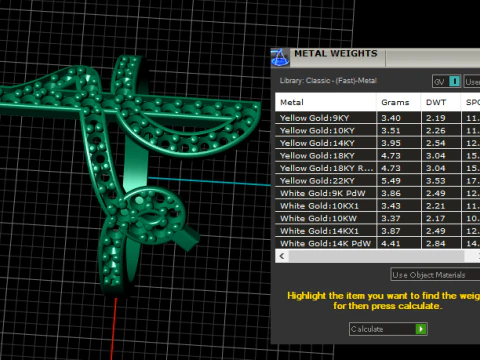This screenshot has width=480, height=360.
Task: Select the Yellow Gold:22KY row
Action: pos(377,181)
